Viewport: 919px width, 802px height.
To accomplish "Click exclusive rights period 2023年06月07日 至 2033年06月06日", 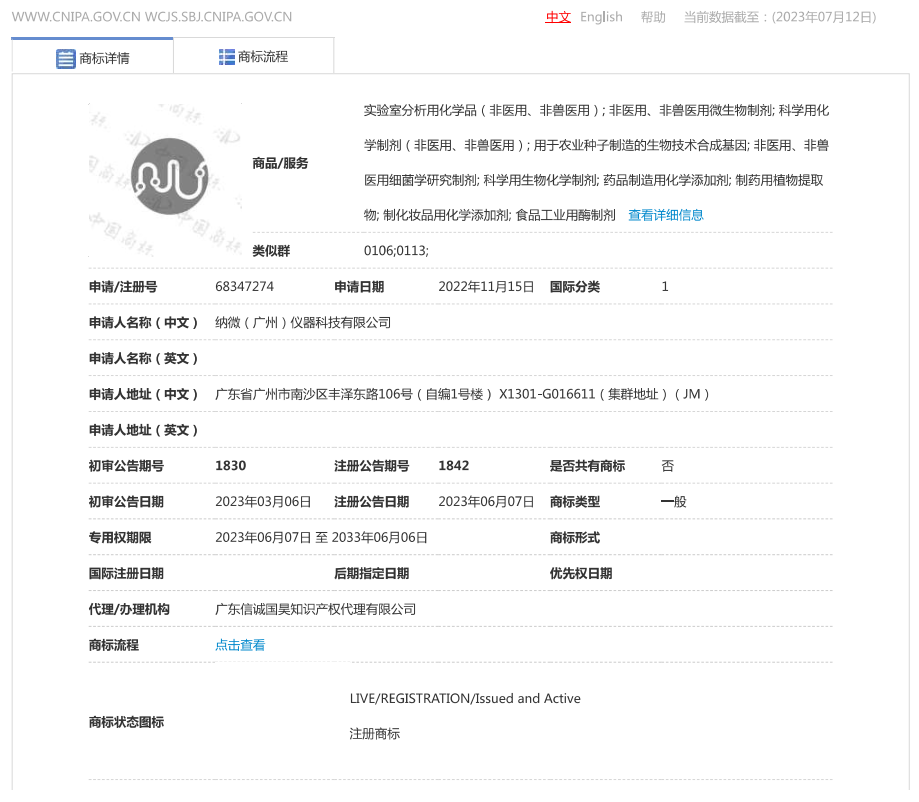I will click(x=321, y=537).
